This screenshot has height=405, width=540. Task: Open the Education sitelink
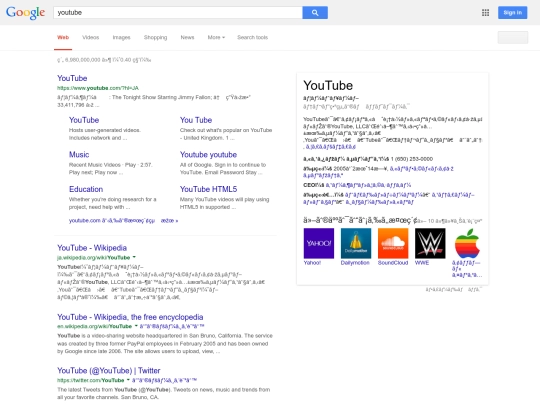point(86,189)
